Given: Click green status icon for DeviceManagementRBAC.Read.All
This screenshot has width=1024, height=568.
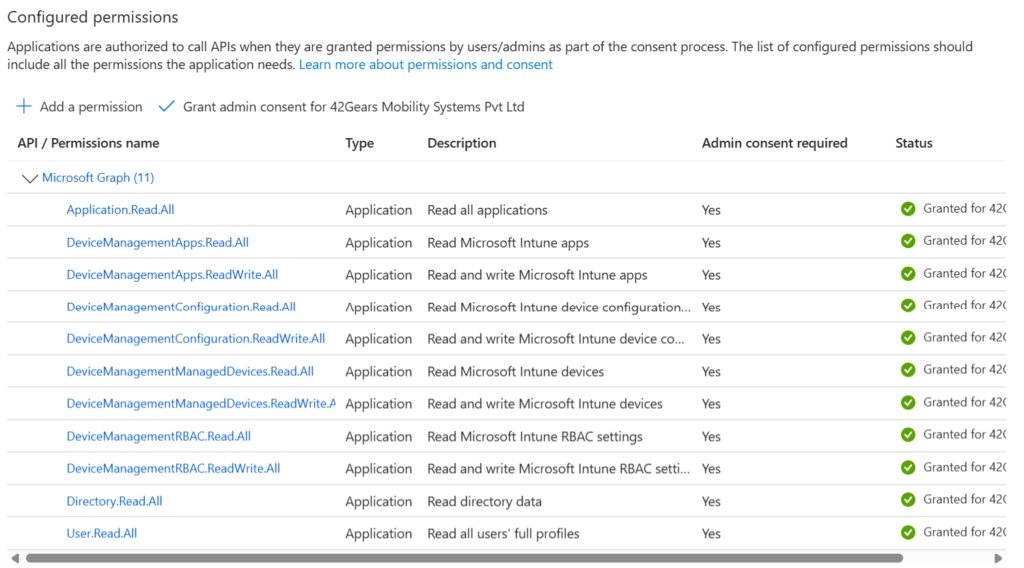Looking at the screenshot, I should pos(908,435).
